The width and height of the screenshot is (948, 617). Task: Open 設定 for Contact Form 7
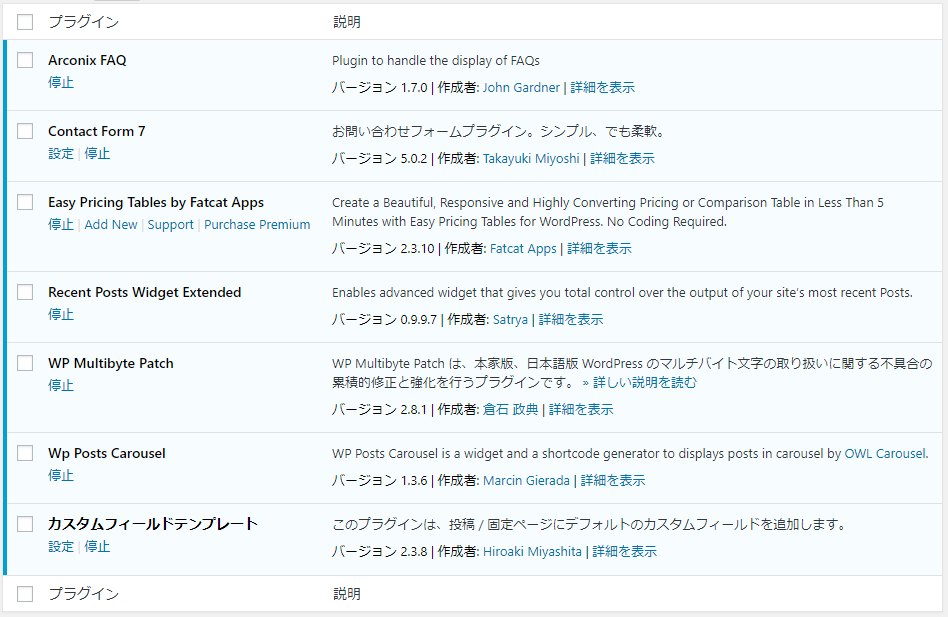pos(61,153)
